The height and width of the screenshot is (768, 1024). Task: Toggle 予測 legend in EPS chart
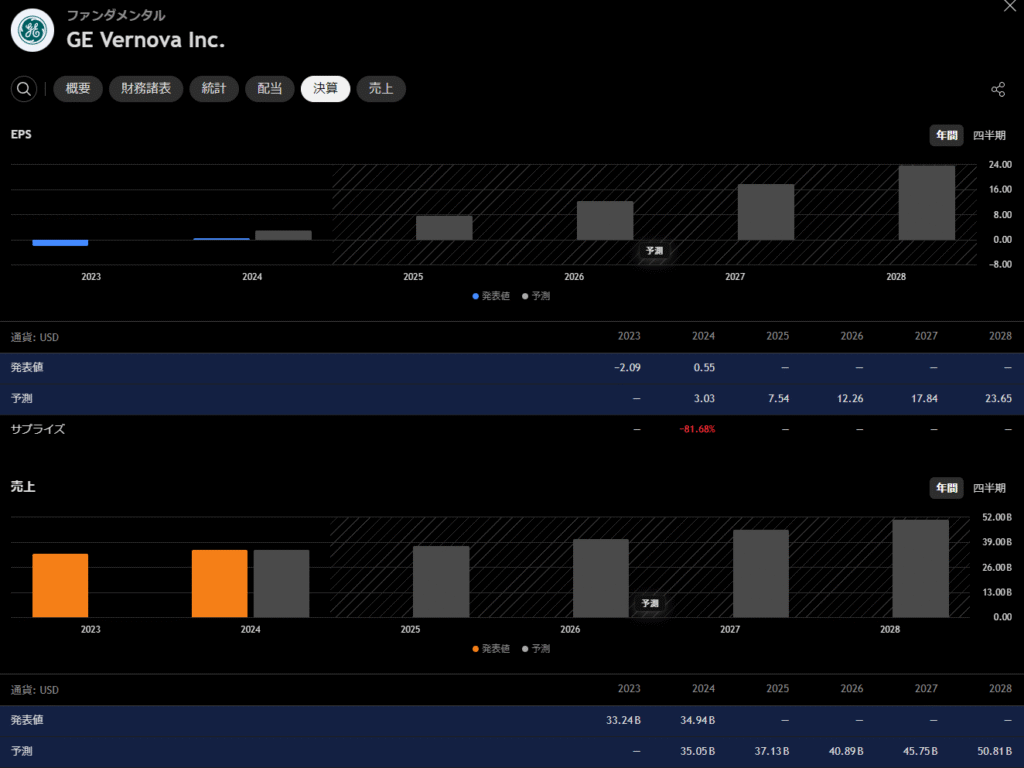click(x=536, y=296)
